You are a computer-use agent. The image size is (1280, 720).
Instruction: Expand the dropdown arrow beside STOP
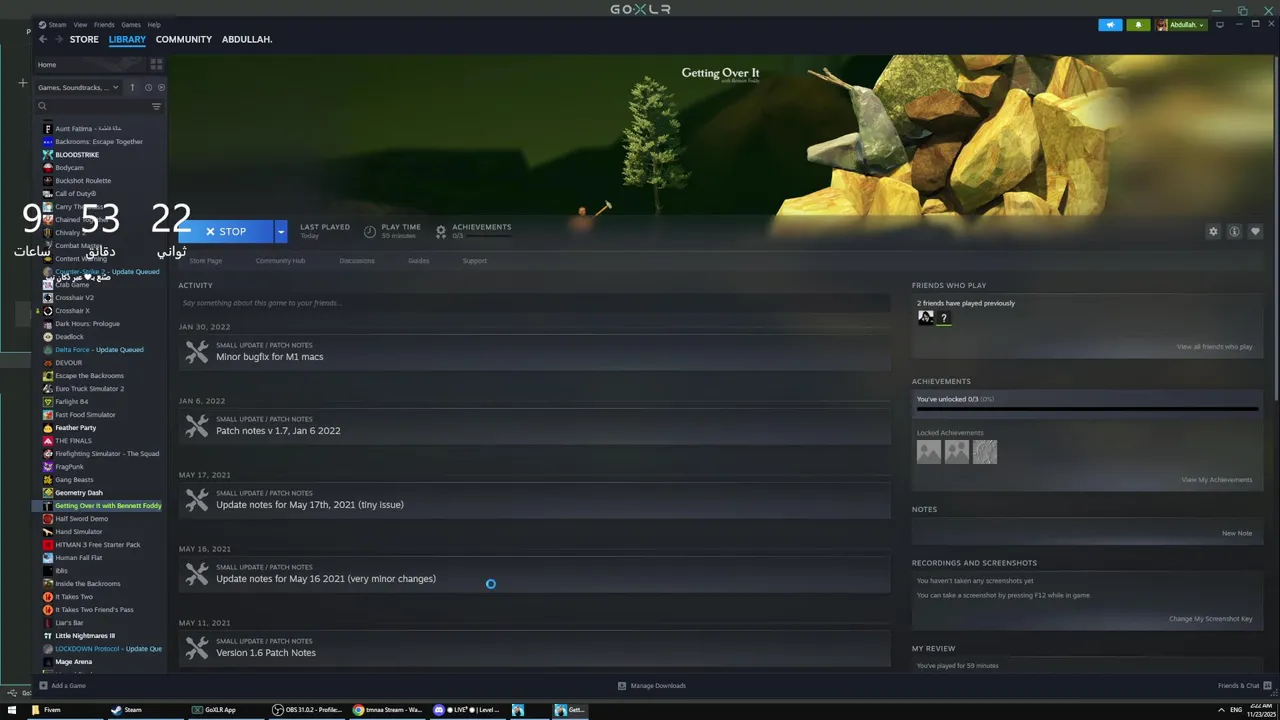point(281,232)
